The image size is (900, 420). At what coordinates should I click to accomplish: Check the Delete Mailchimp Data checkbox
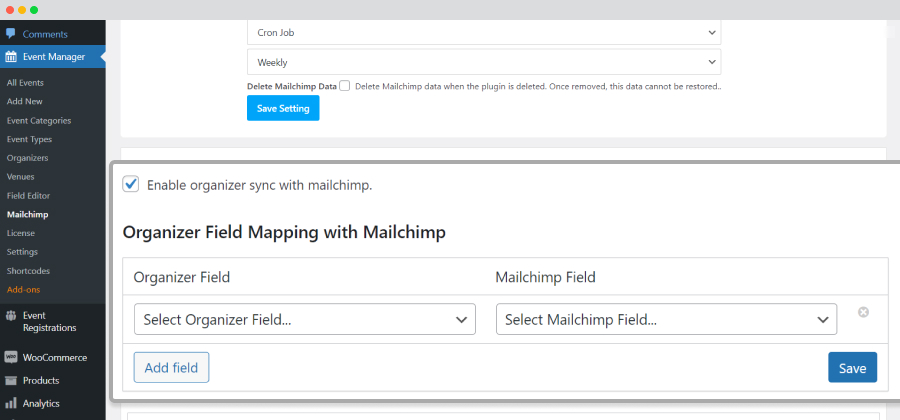tap(344, 86)
